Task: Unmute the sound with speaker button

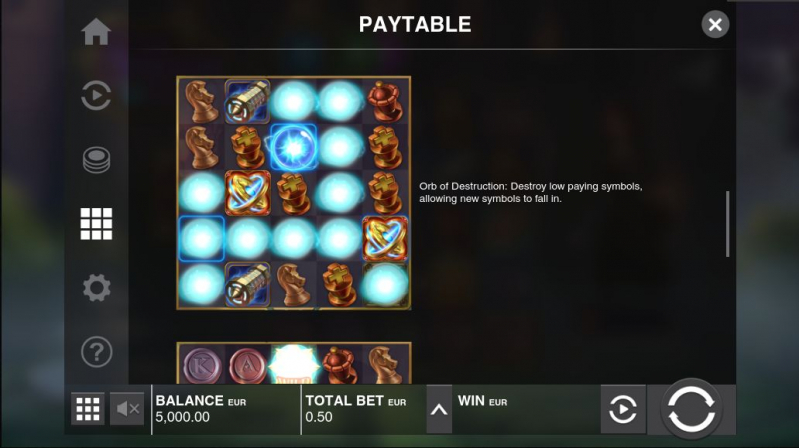Action: tap(127, 409)
